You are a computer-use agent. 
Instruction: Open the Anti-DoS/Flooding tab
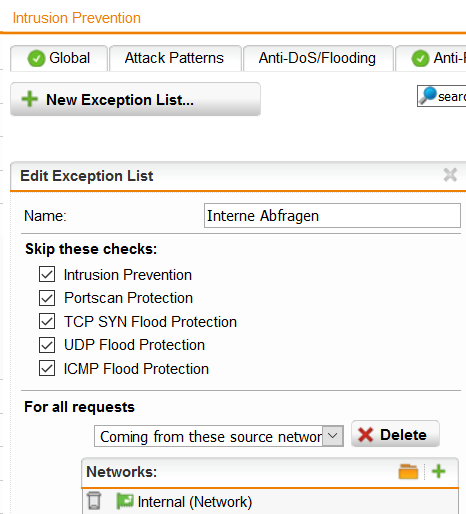coord(318,58)
